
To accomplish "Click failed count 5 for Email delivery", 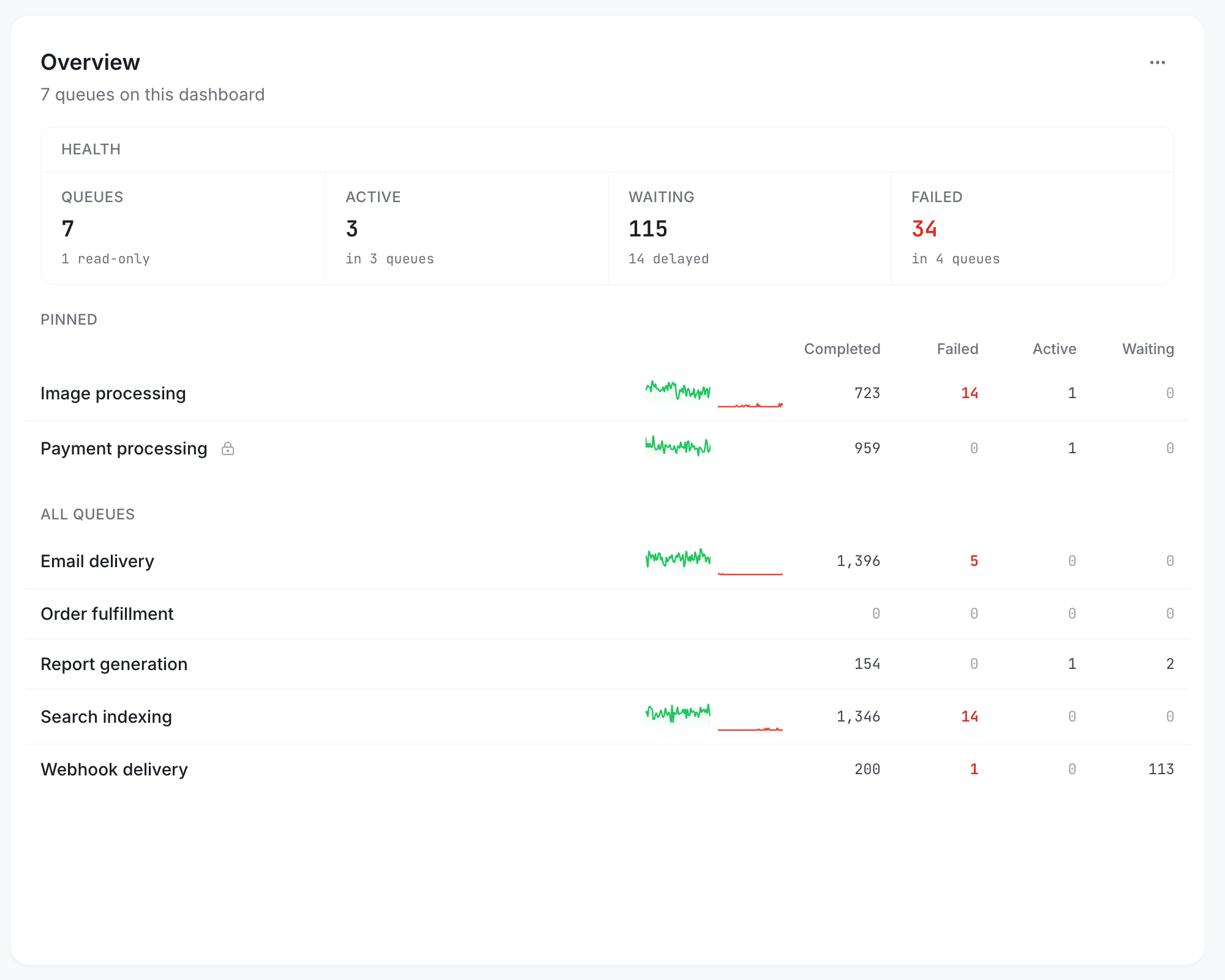I will point(974,561).
